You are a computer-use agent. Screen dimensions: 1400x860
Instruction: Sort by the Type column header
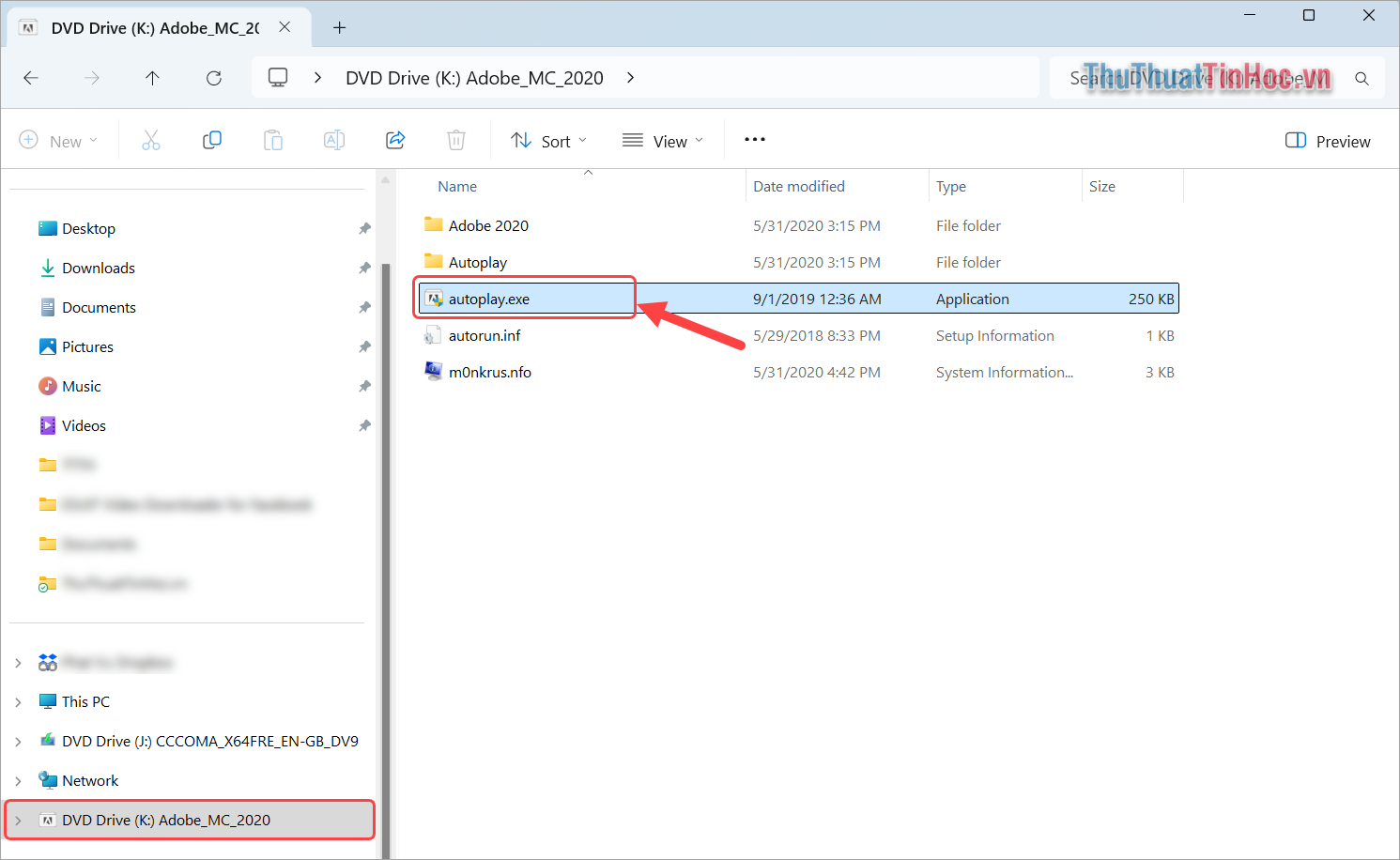951,187
